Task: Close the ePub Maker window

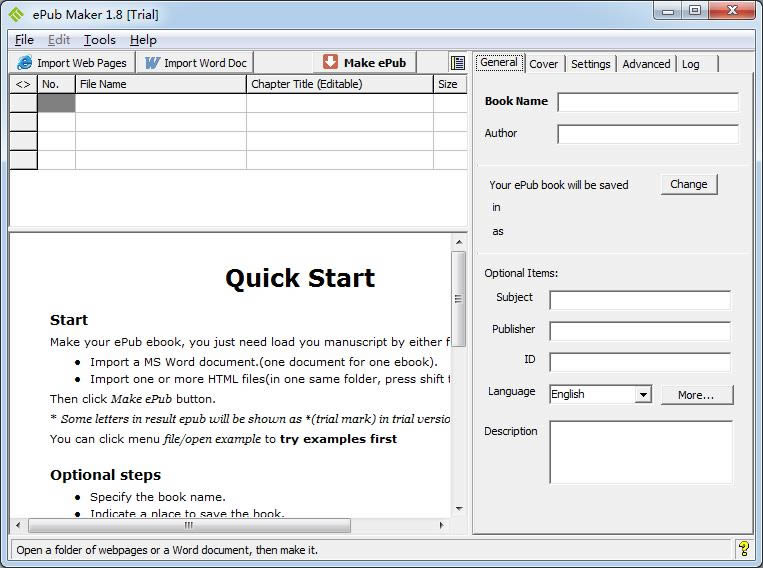Action: click(x=732, y=11)
